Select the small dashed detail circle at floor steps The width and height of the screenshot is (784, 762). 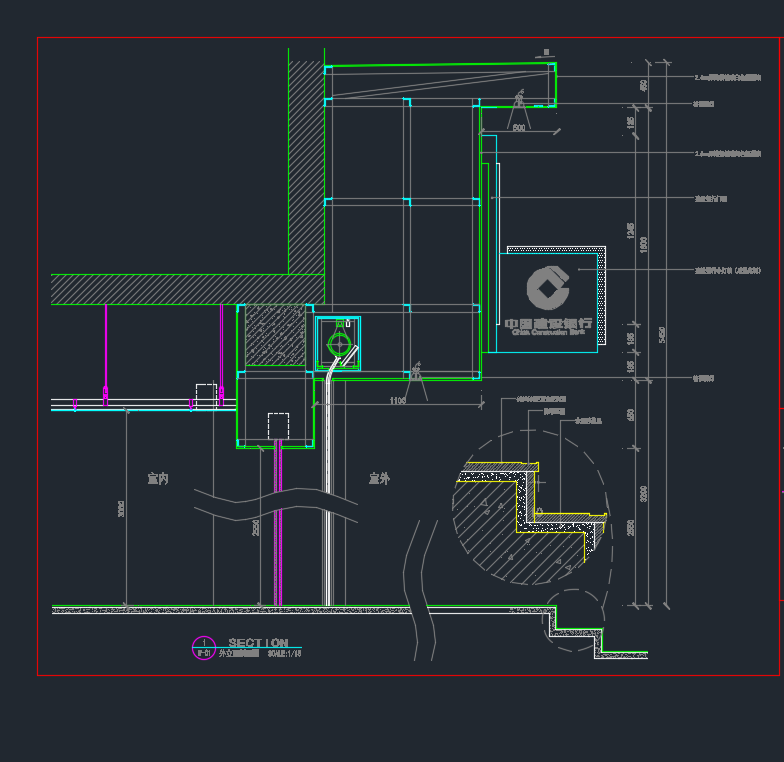click(x=574, y=620)
